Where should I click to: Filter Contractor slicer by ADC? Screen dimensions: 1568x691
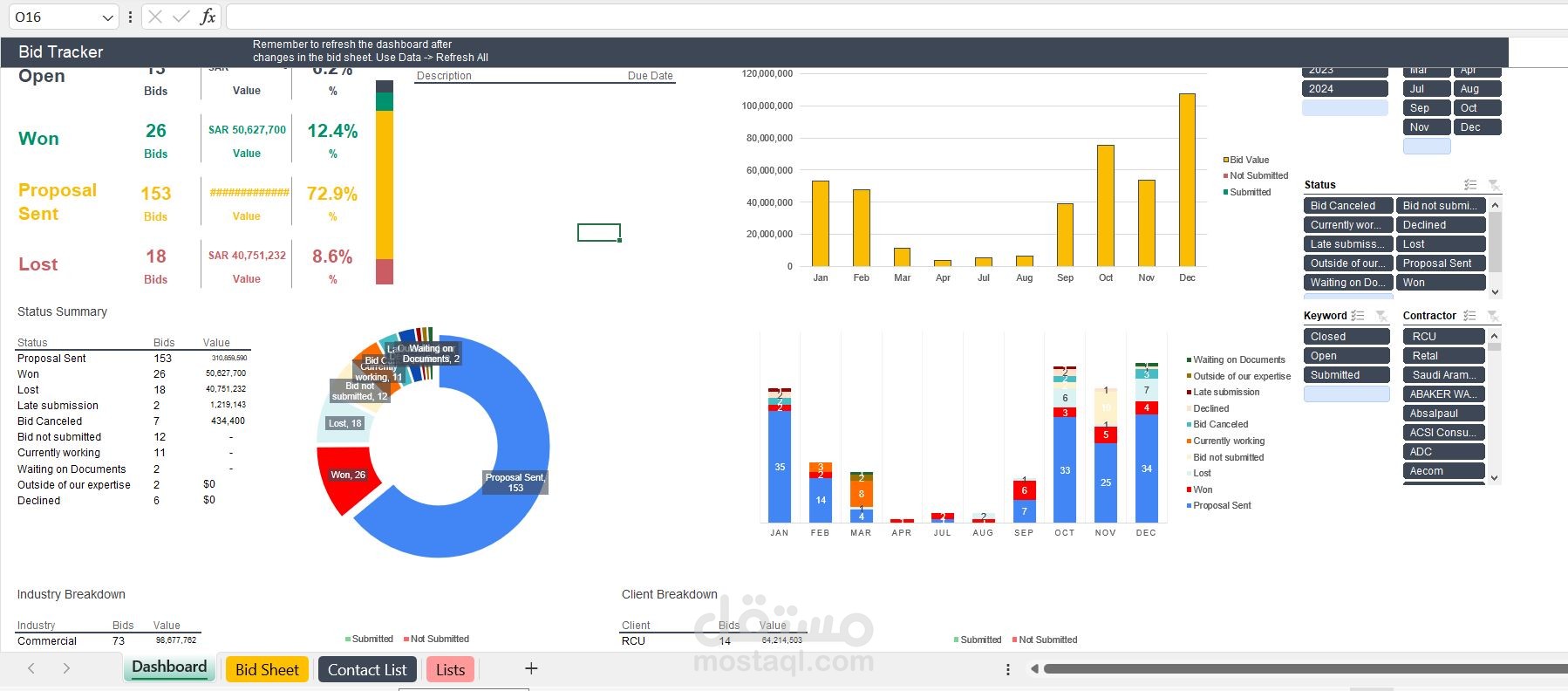pyautogui.click(x=1444, y=452)
